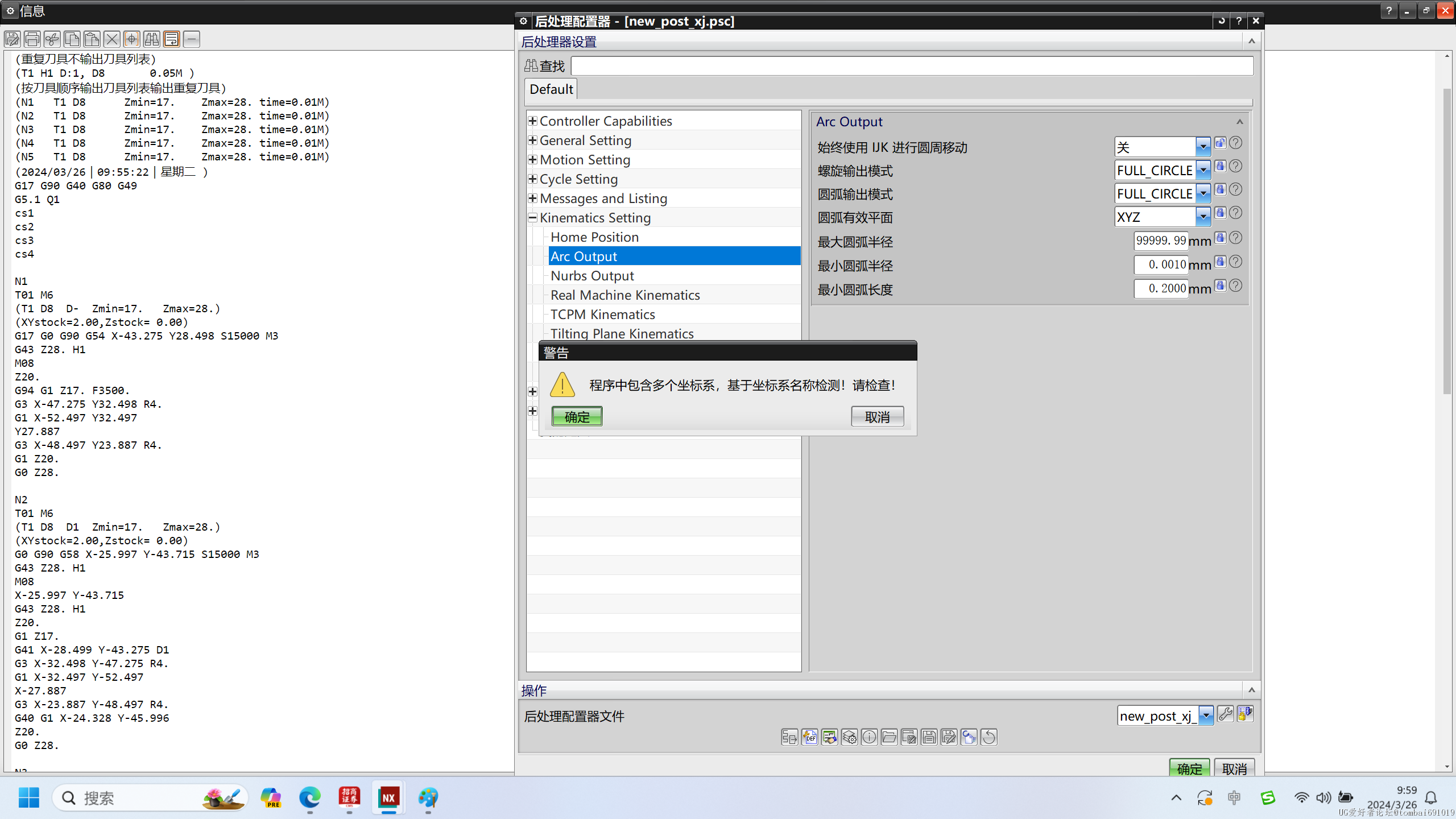
Task: Click 确定 in the 警告 dialog
Action: pos(577,416)
